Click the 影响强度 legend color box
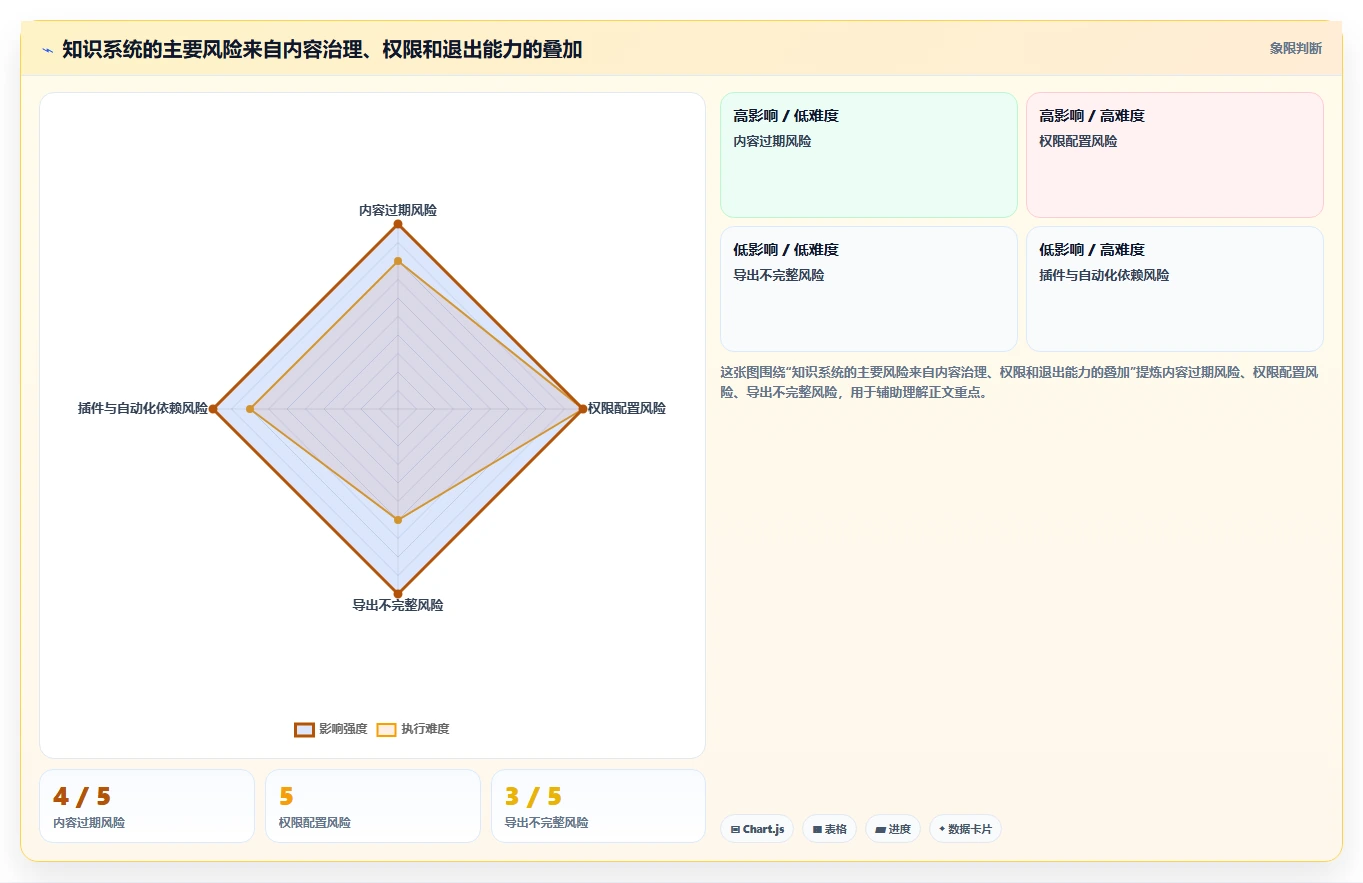Image resolution: width=1363 pixels, height=883 pixels. click(x=304, y=729)
